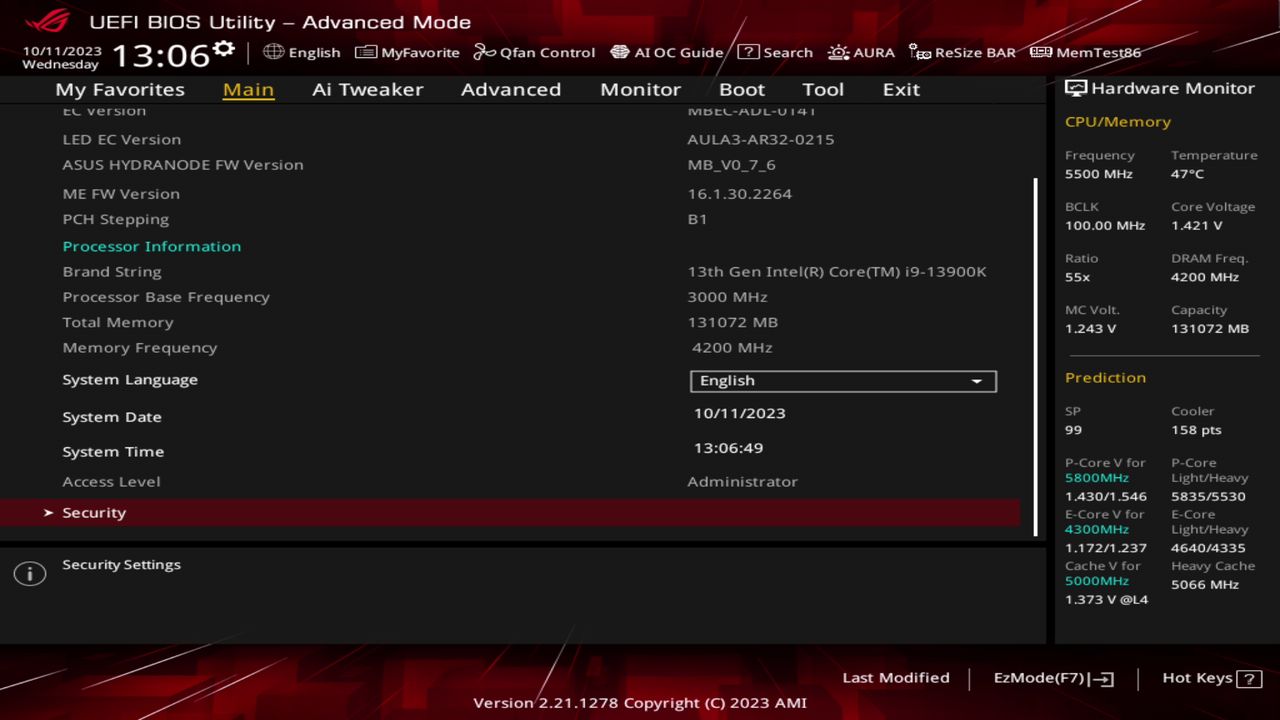The image size is (1280, 720).
Task: Click the PCH Stepping value B1
Action: click(698, 219)
